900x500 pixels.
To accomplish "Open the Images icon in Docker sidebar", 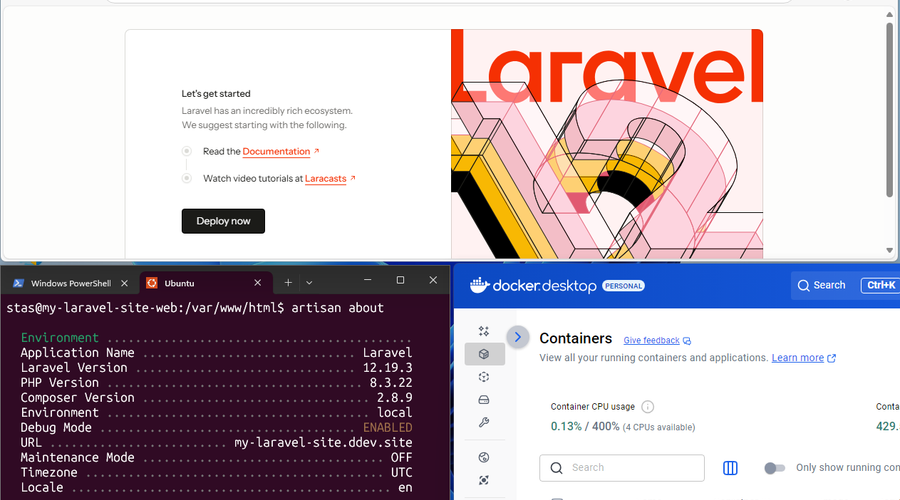I will coord(484,377).
